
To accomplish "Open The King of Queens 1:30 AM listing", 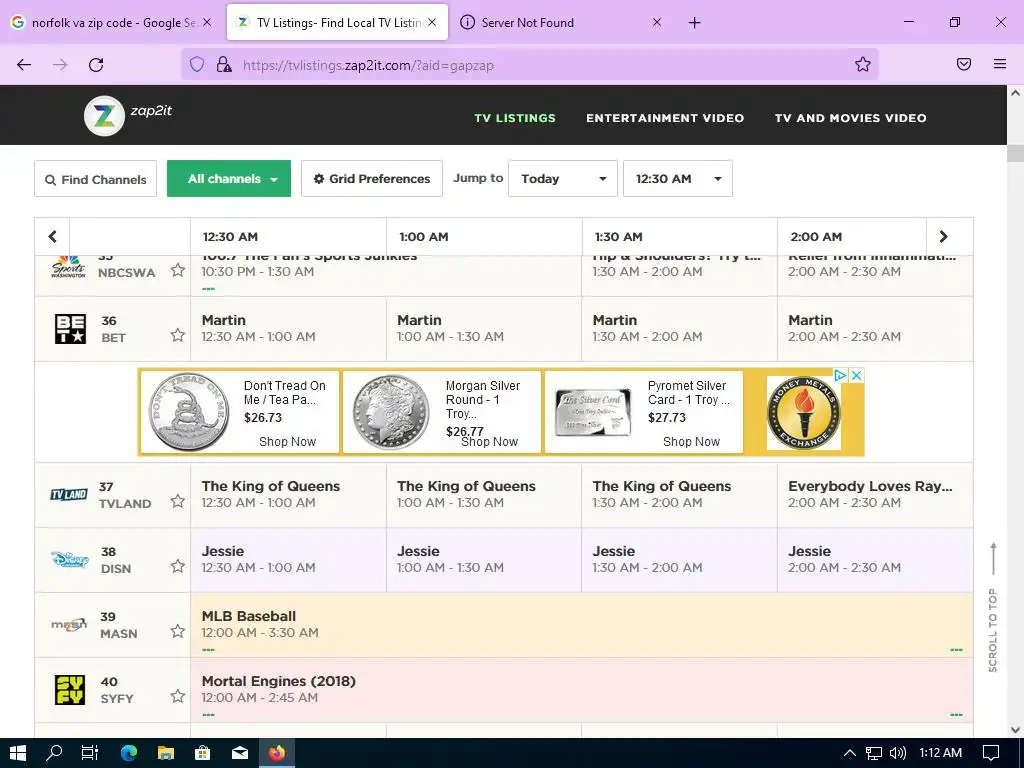I will [679, 494].
